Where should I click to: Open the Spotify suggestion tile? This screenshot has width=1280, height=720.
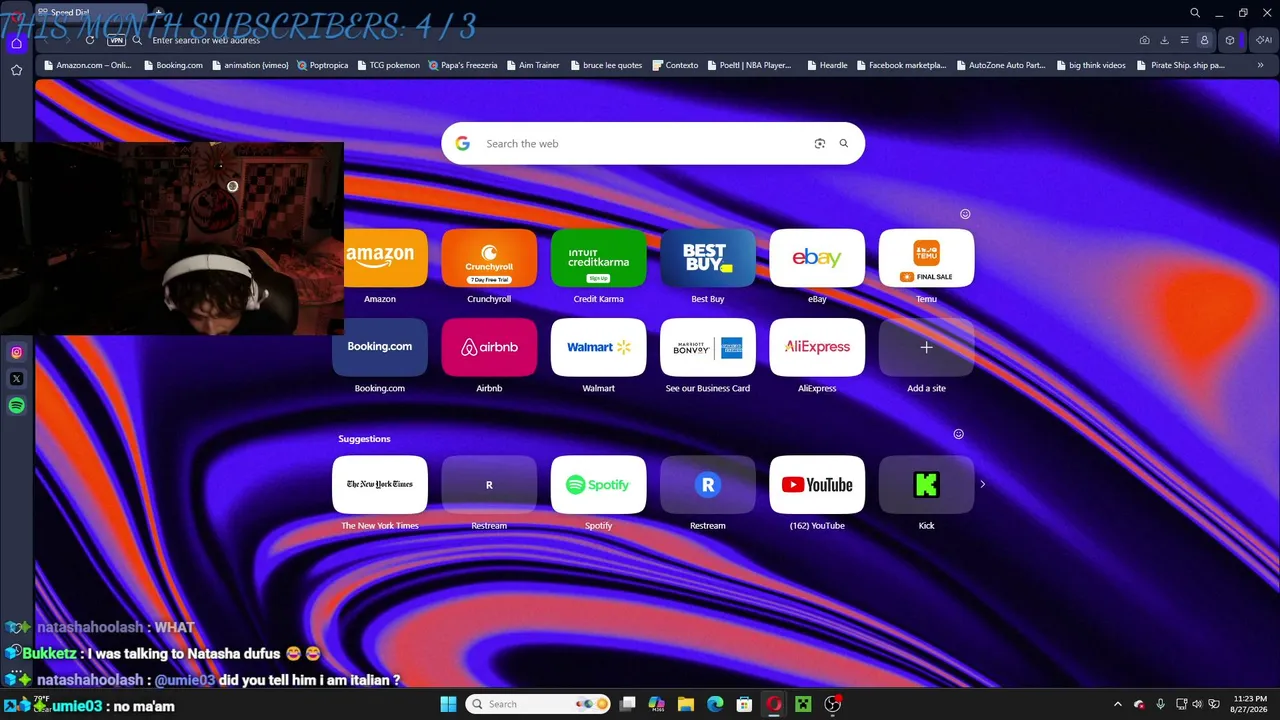tap(598, 485)
